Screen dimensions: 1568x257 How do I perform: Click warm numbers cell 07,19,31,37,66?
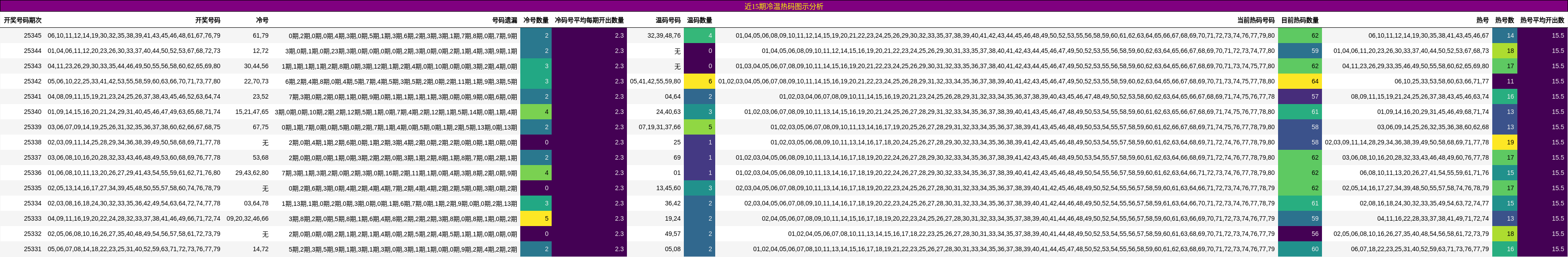tap(660, 126)
